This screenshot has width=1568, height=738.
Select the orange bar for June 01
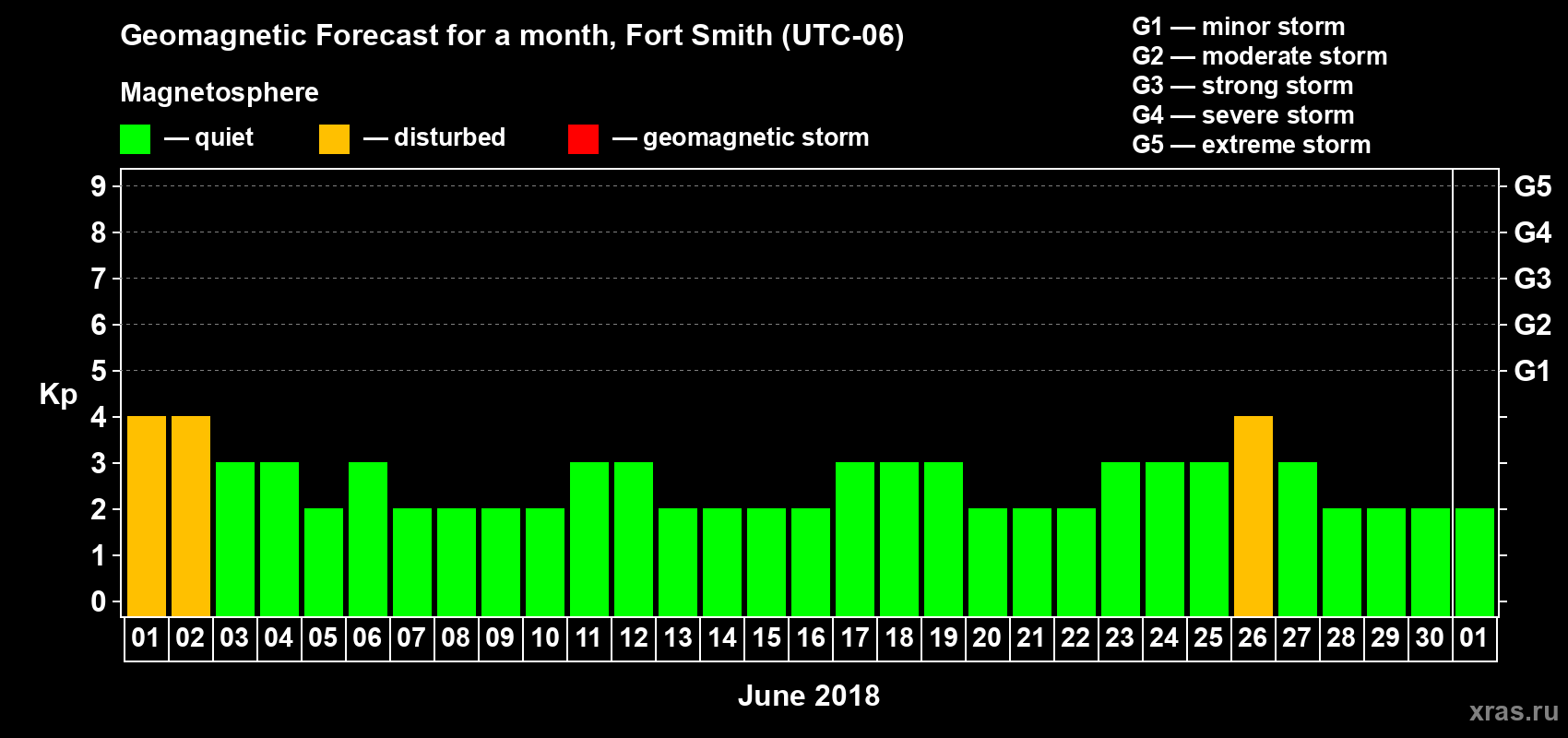(x=147, y=516)
